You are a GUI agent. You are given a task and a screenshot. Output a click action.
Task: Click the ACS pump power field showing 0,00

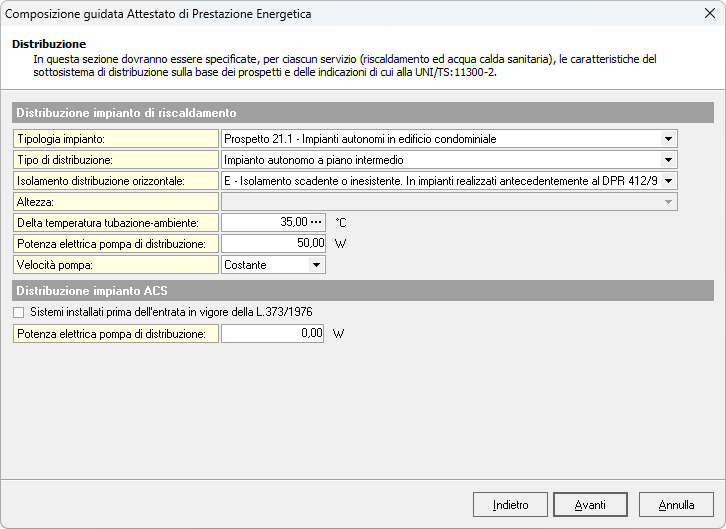(x=273, y=334)
